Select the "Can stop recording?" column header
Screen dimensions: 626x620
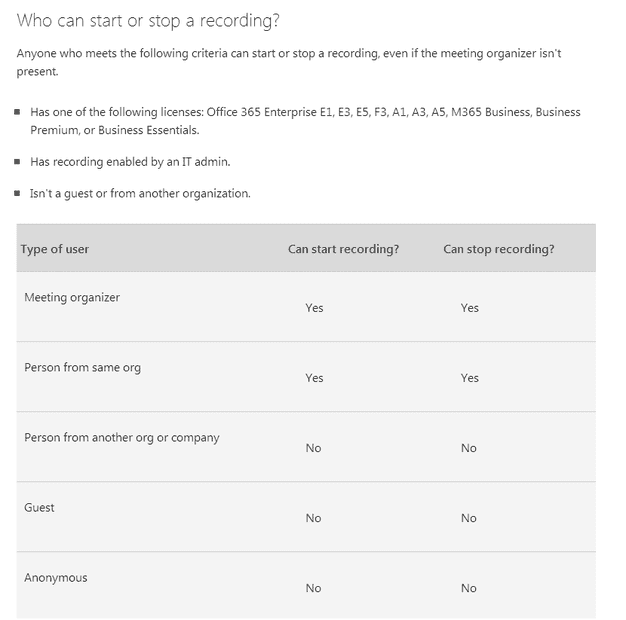point(498,249)
